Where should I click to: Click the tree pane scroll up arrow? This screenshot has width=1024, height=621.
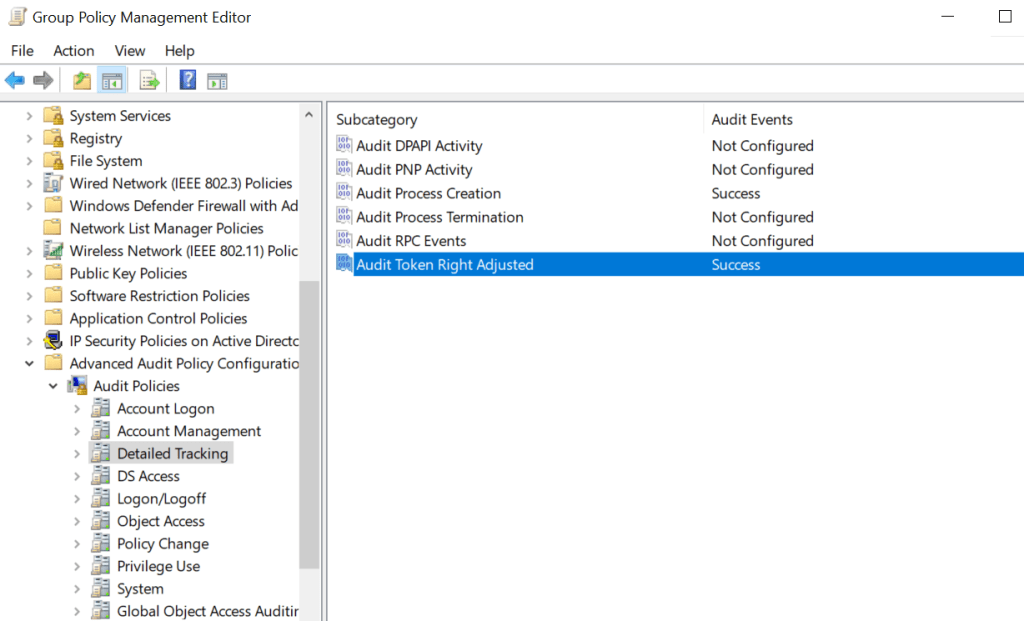coord(309,115)
